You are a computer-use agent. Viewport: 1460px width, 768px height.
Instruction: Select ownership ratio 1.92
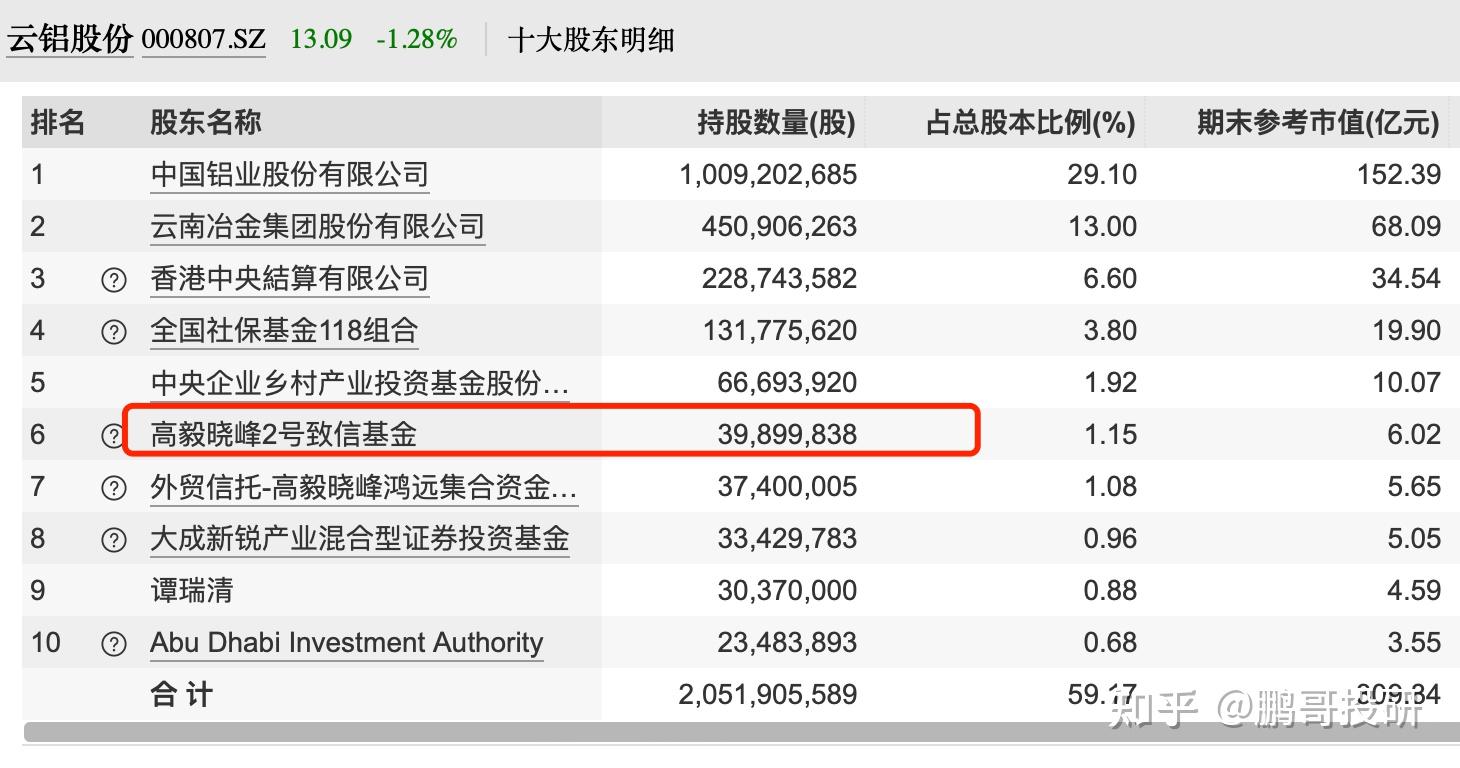tap(1111, 383)
